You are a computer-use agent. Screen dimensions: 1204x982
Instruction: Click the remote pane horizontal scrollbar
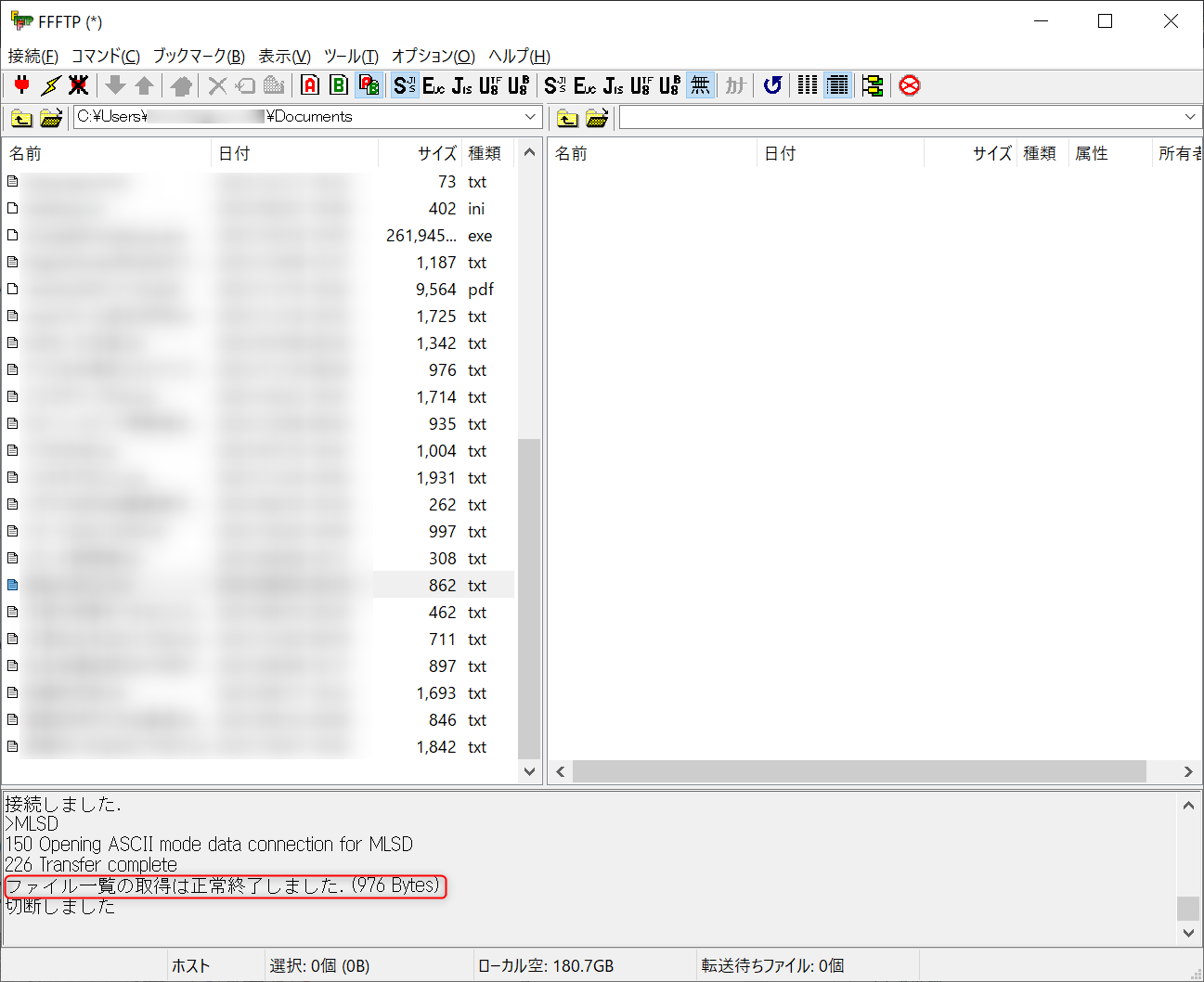pos(859,771)
